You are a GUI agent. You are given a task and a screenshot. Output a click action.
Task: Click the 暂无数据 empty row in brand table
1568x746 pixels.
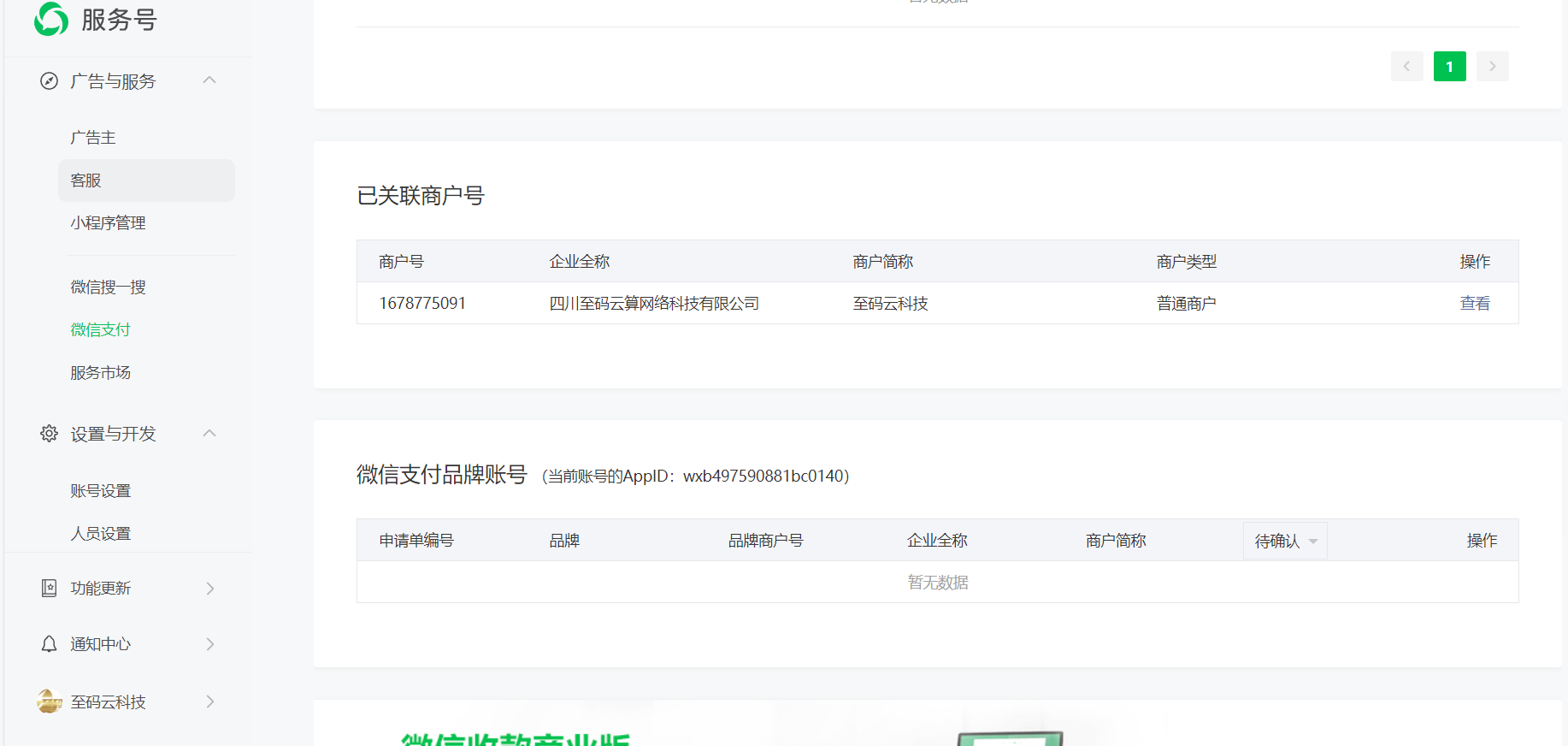pos(938,583)
